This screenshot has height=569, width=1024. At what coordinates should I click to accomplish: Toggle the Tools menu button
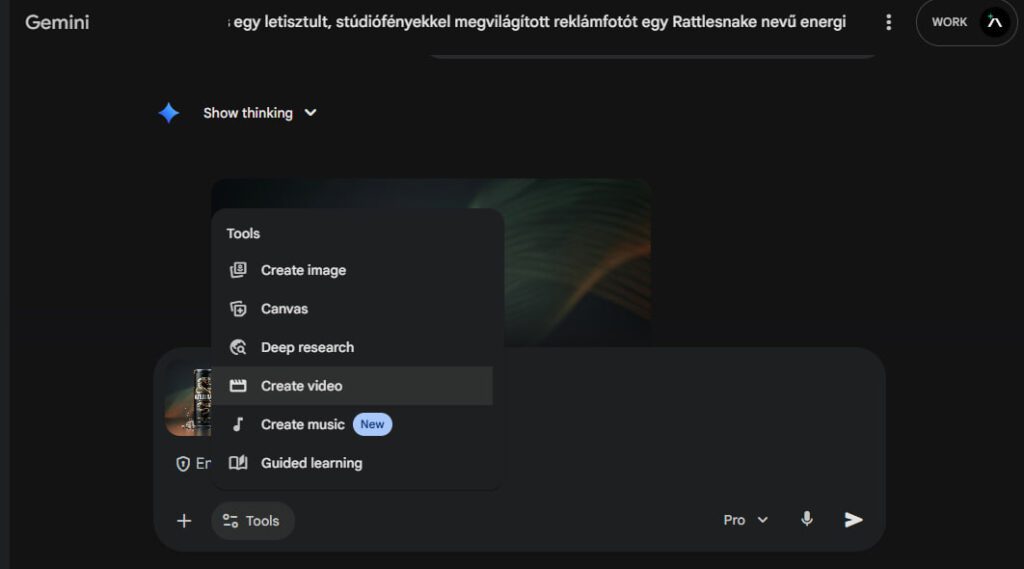(252, 521)
